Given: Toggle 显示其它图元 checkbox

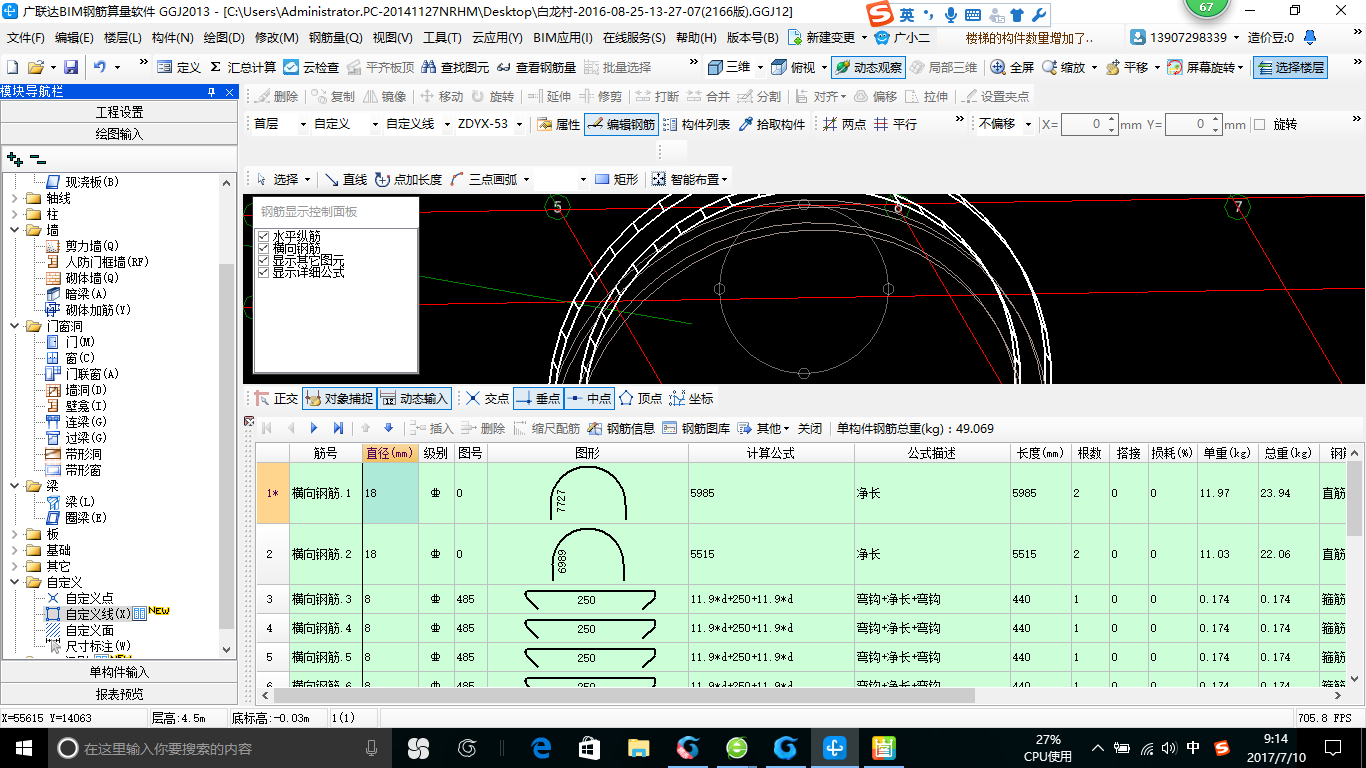Looking at the screenshot, I should pos(264,260).
